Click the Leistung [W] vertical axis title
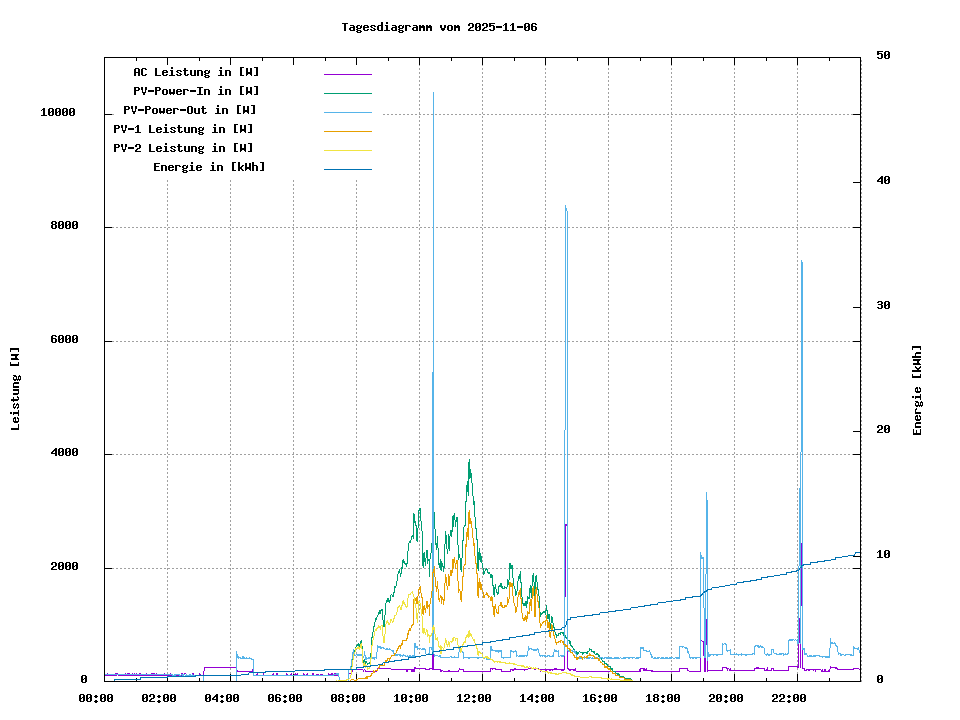Viewport: 960px width, 720px height. [15, 389]
